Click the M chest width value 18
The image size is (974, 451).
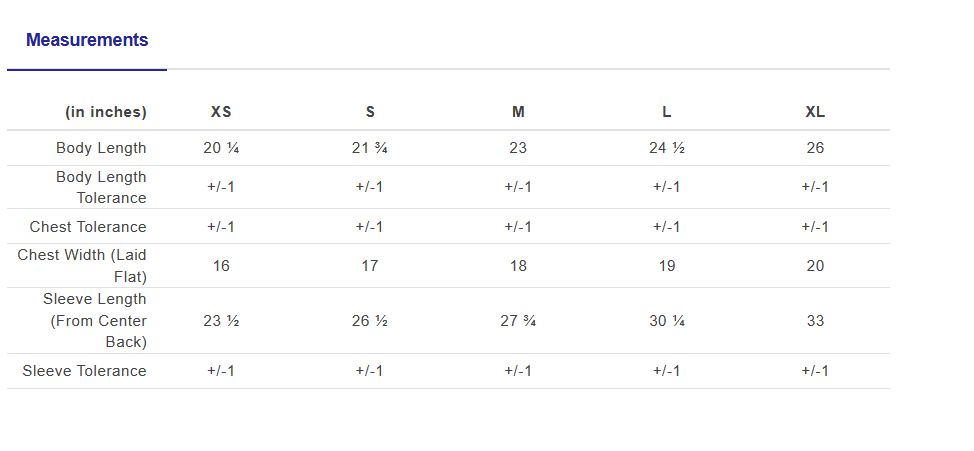pos(518,266)
